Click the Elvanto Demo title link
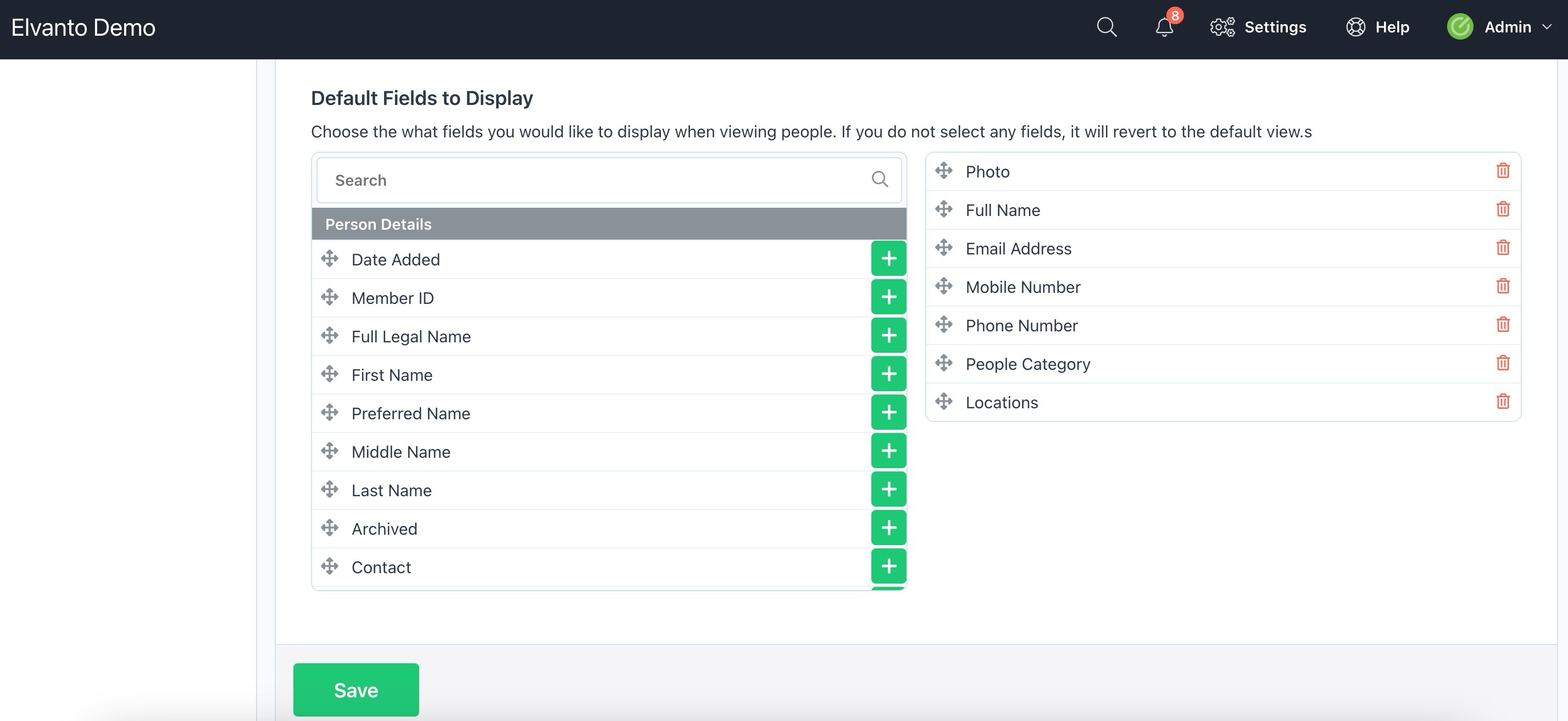 84,28
